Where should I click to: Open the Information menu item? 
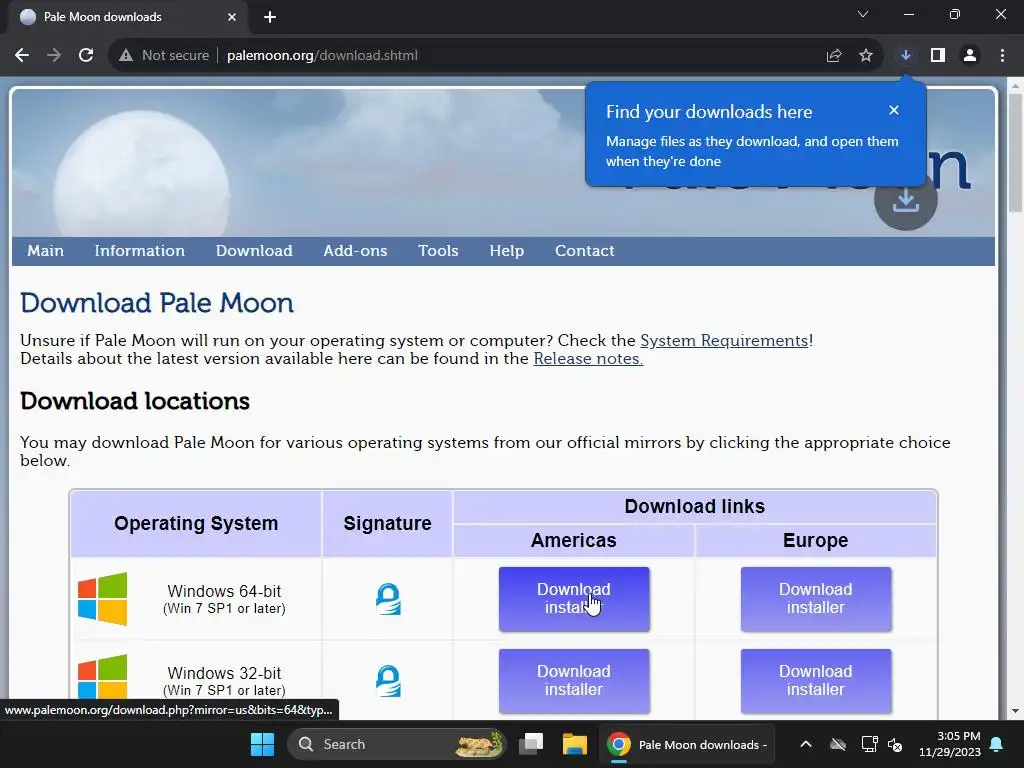140,251
